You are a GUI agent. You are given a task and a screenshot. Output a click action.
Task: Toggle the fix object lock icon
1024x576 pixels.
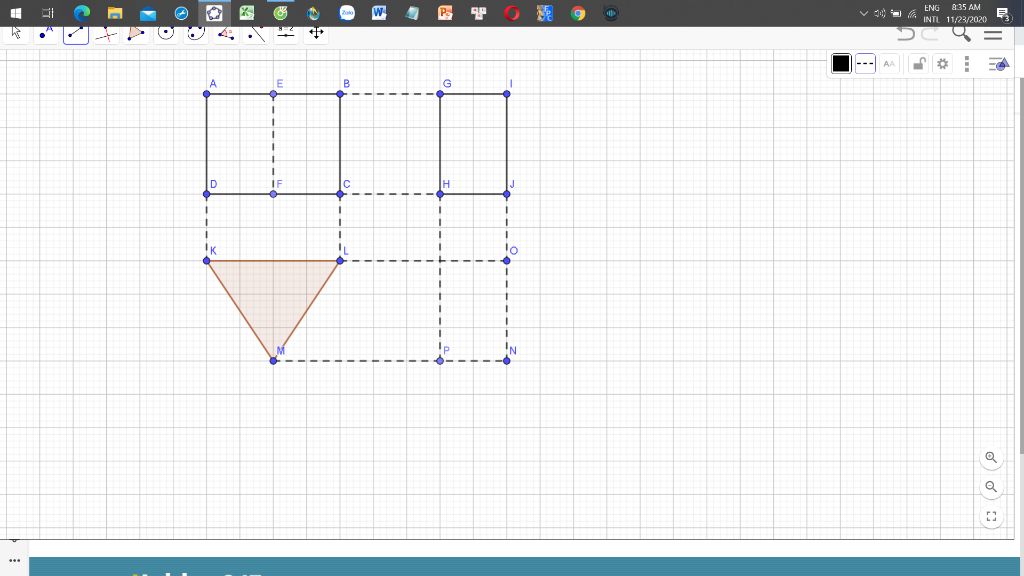coord(919,63)
